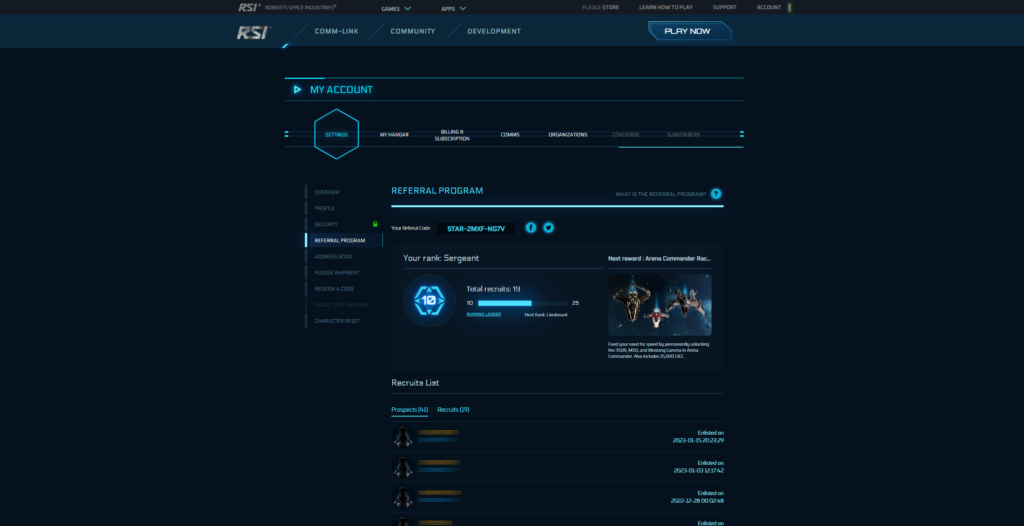This screenshot has width=1024, height=526.
Task: Click the avatar of recruit enlisted 2023-01-15
Action: click(x=403, y=436)
